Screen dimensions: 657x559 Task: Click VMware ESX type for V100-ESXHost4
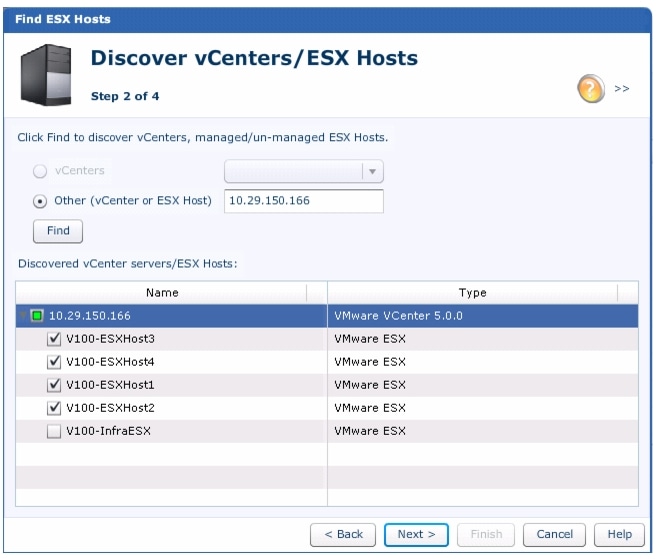pyautogui.click(x=370, y=362)
